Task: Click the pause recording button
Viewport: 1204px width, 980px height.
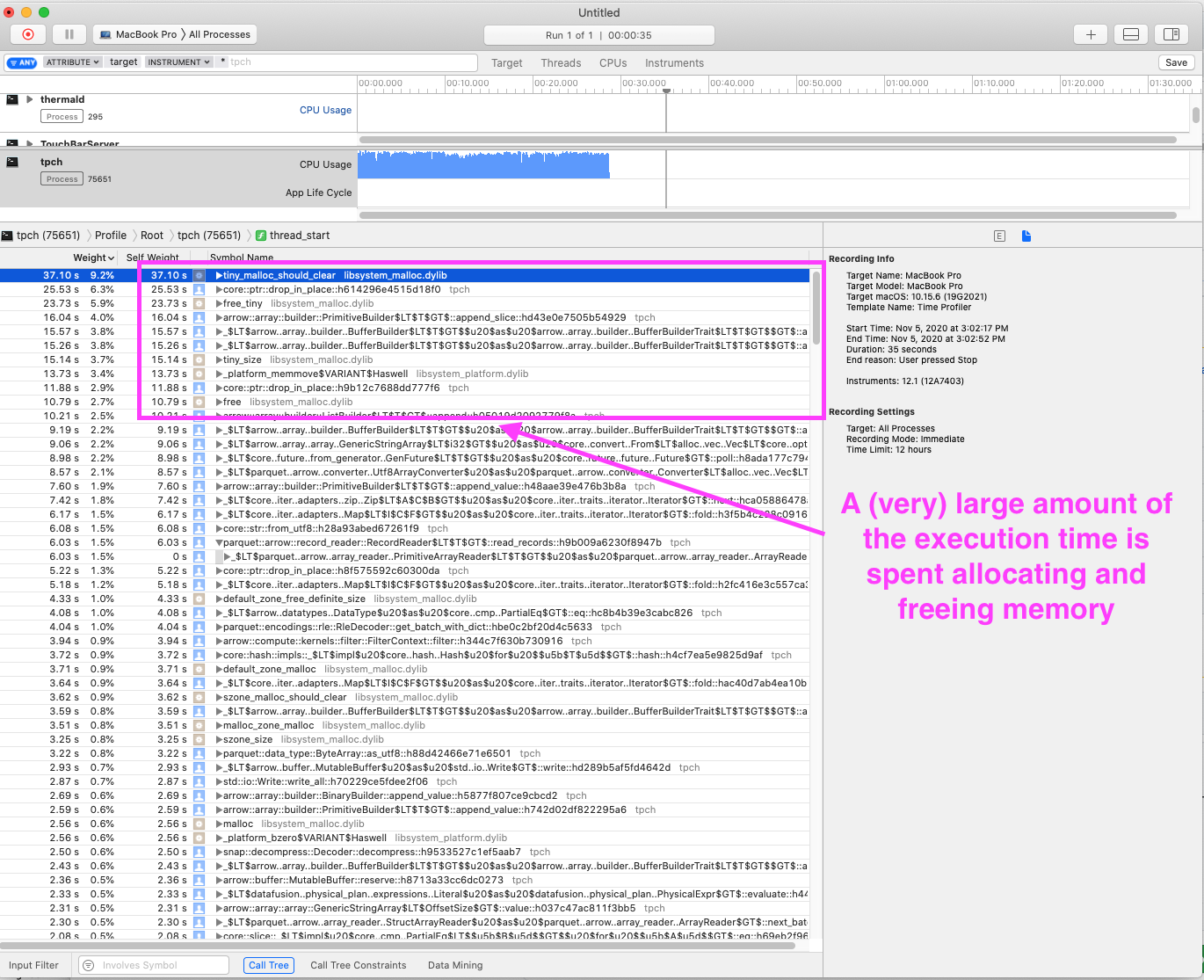Action: tap(69, 34)
